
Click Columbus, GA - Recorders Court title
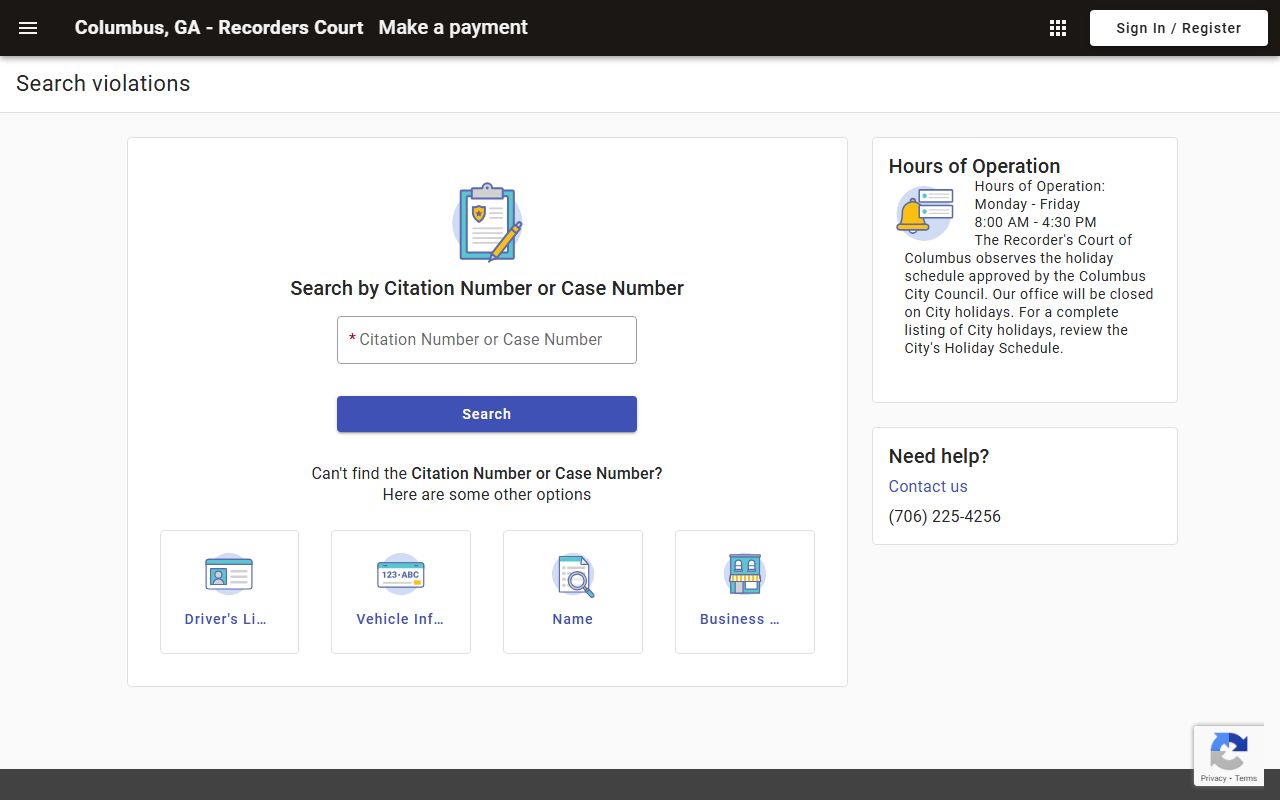click(x=219, y=28)
